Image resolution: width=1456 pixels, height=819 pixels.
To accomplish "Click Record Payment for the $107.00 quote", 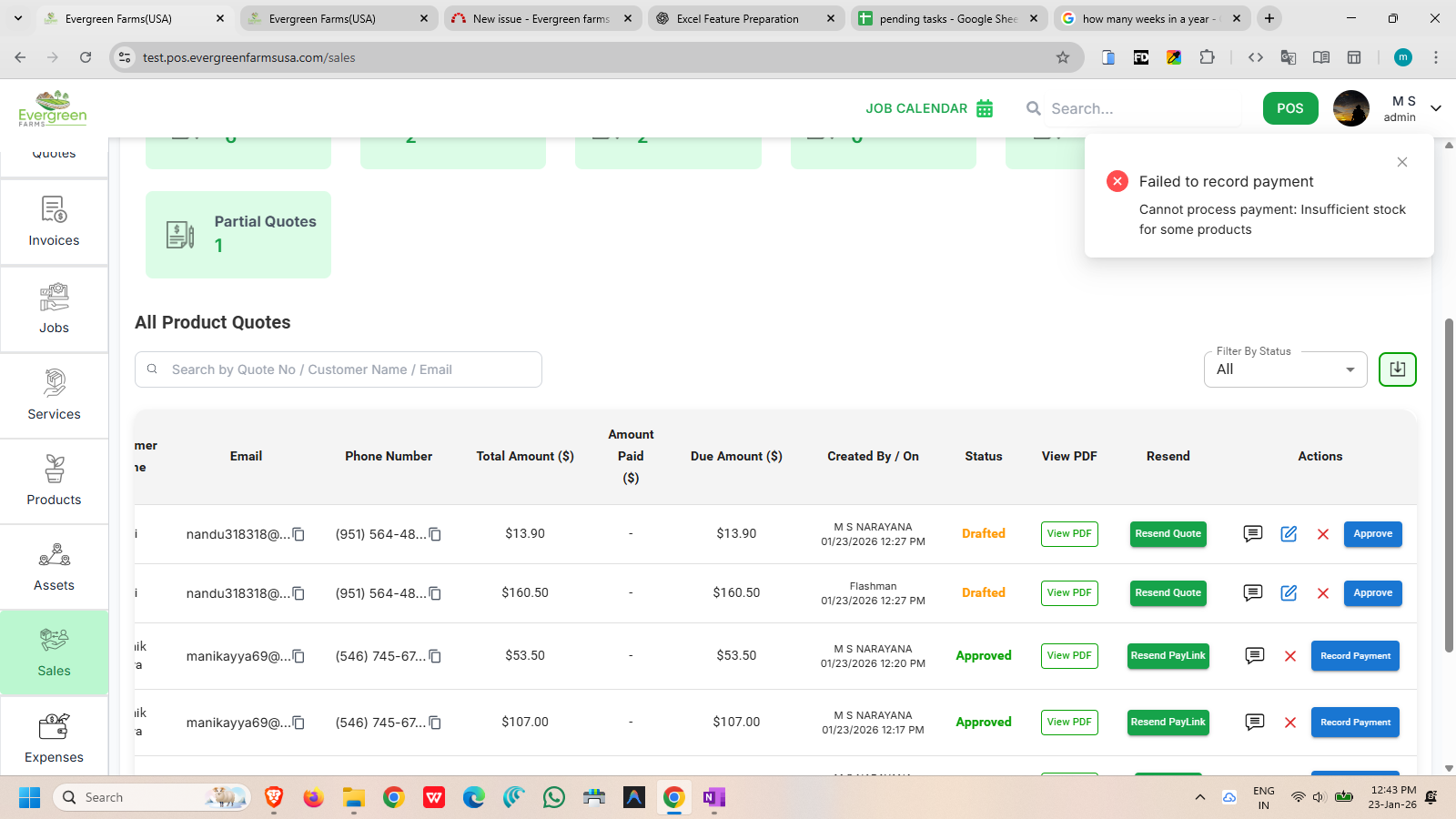I will pos(1354,723).
